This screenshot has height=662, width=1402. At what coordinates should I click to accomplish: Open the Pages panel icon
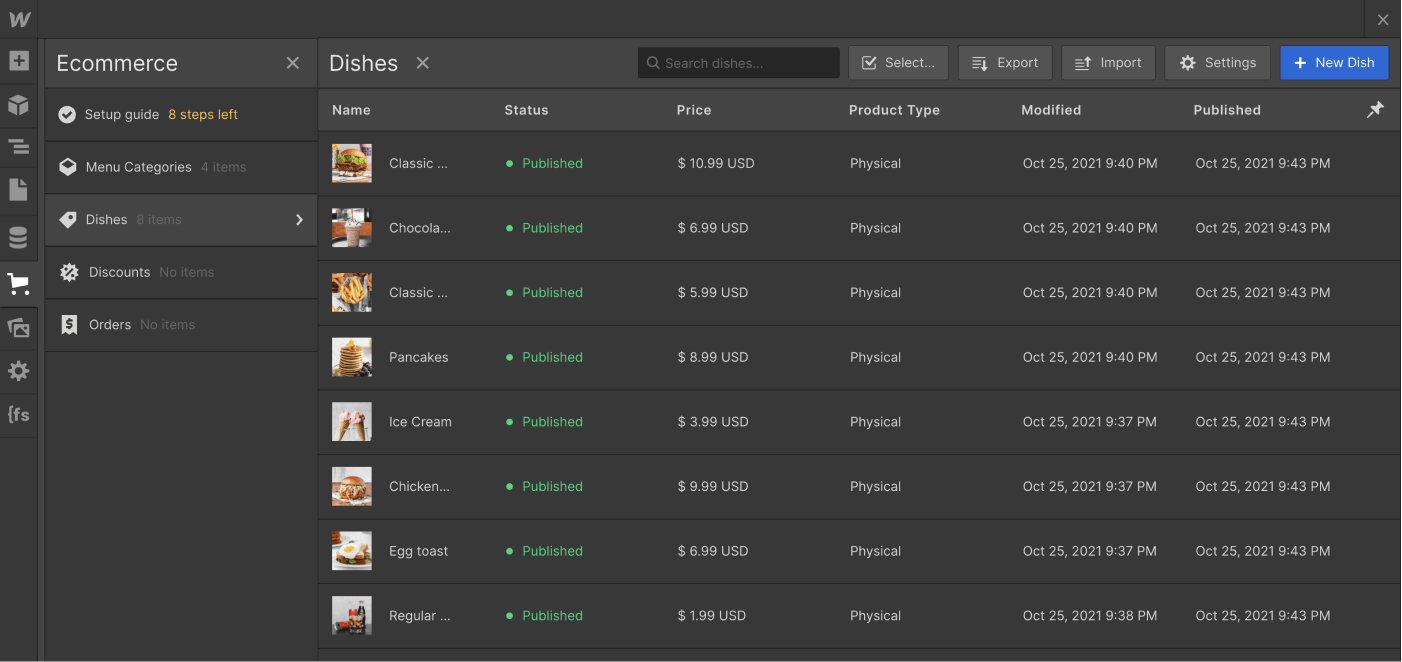click(18, 190)
